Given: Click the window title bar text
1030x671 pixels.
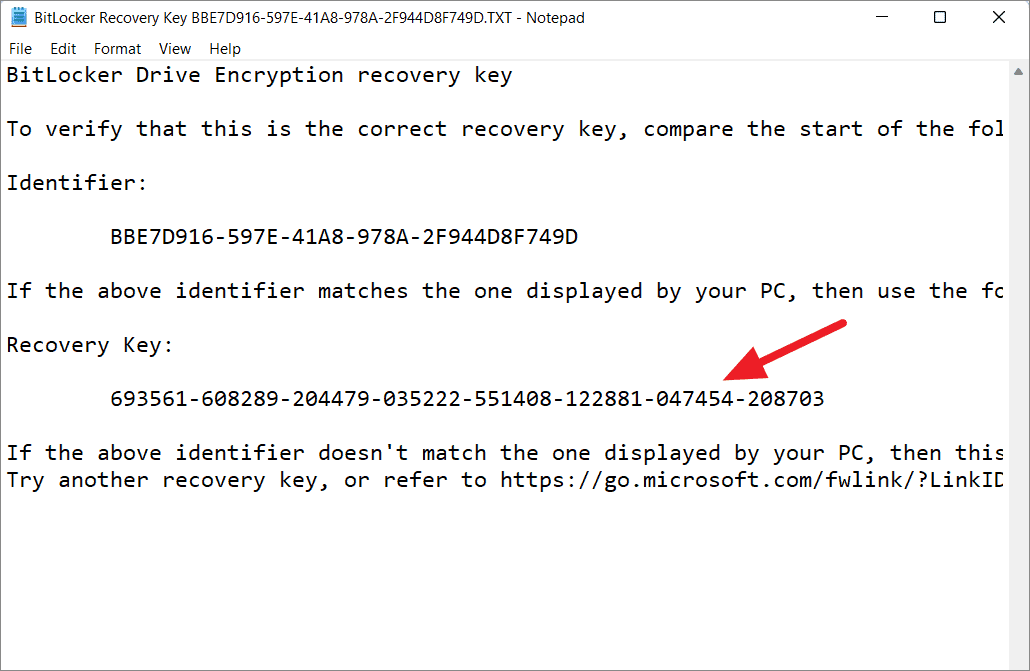Looking at the screenshot, I should click(309, 18).
